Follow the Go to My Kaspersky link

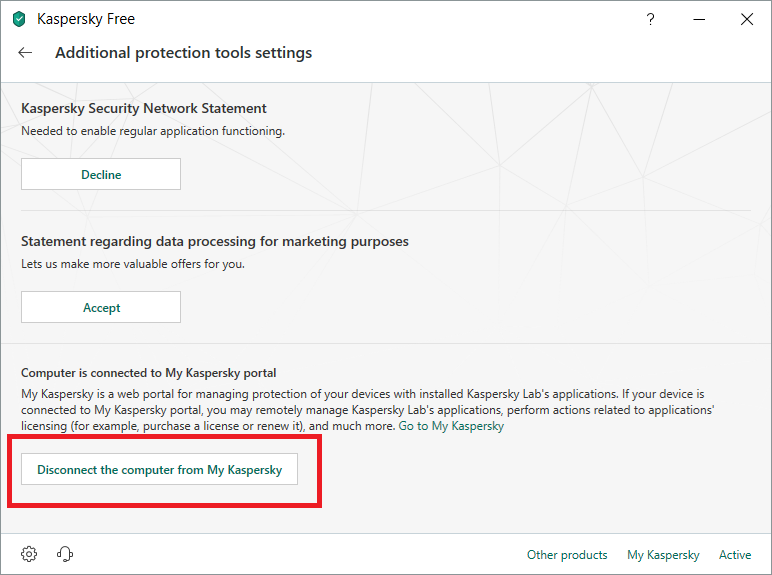pos(451,426)
